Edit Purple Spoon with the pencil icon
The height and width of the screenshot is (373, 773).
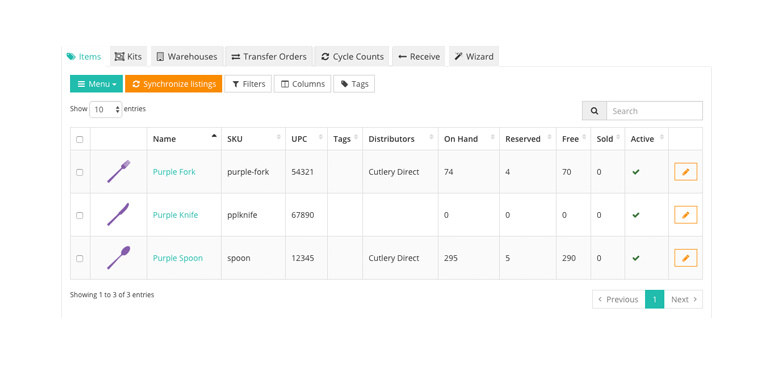(686, 258)
